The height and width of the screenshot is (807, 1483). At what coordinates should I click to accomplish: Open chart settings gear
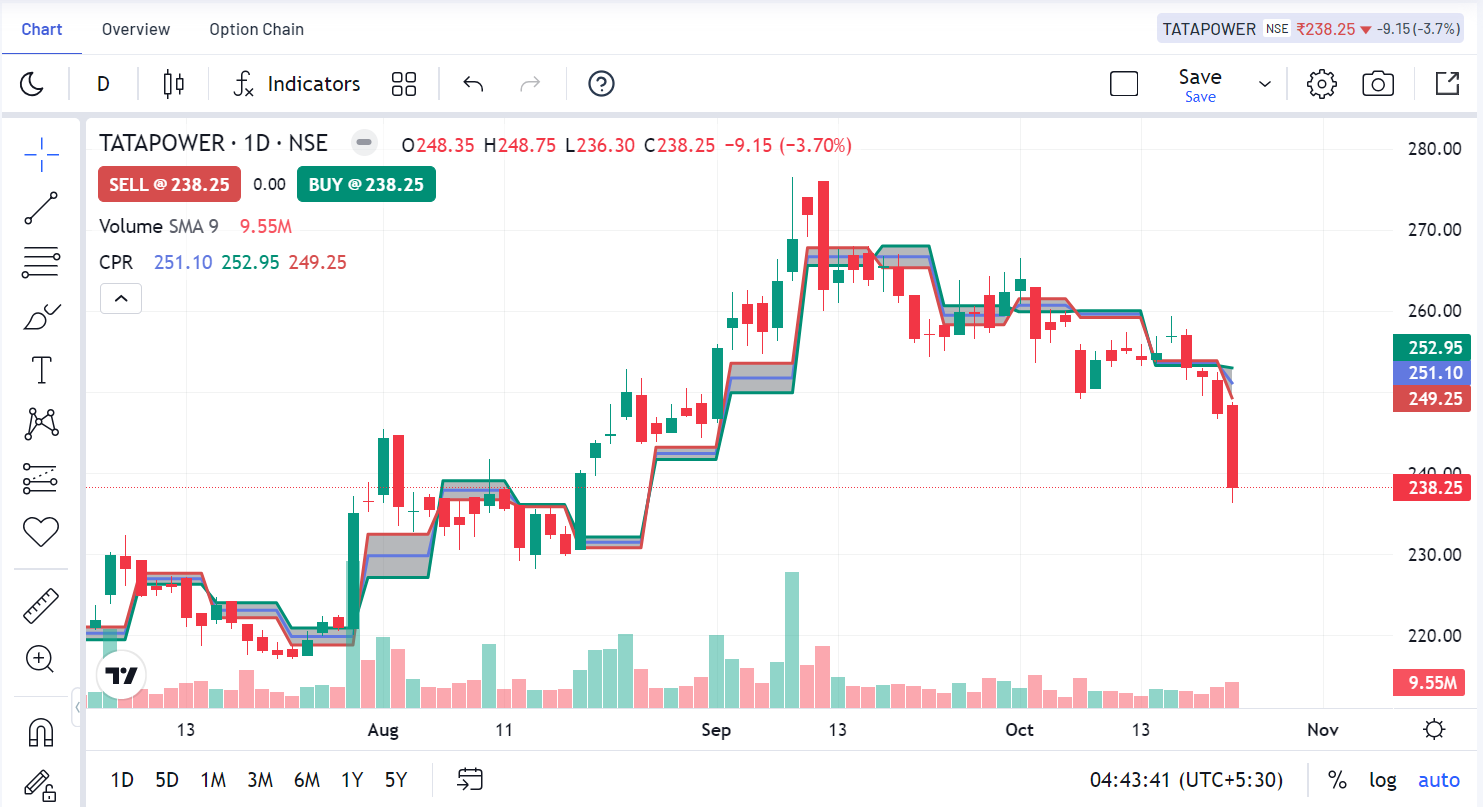click(x=1322, y=84)
